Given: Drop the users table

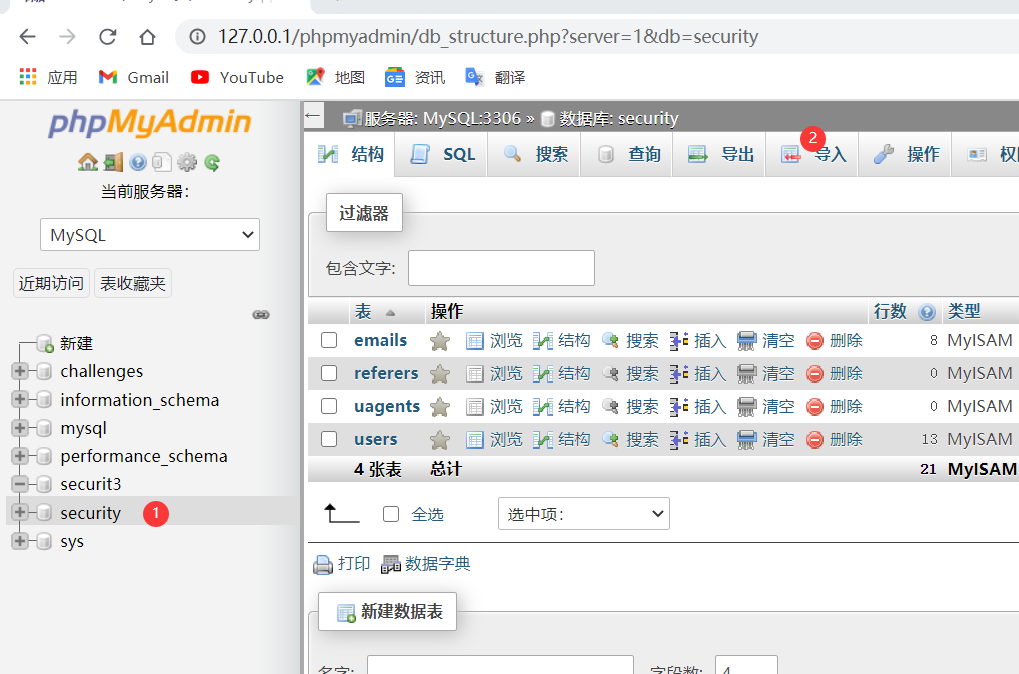Looking at the screenshot, I should [834, 440].
